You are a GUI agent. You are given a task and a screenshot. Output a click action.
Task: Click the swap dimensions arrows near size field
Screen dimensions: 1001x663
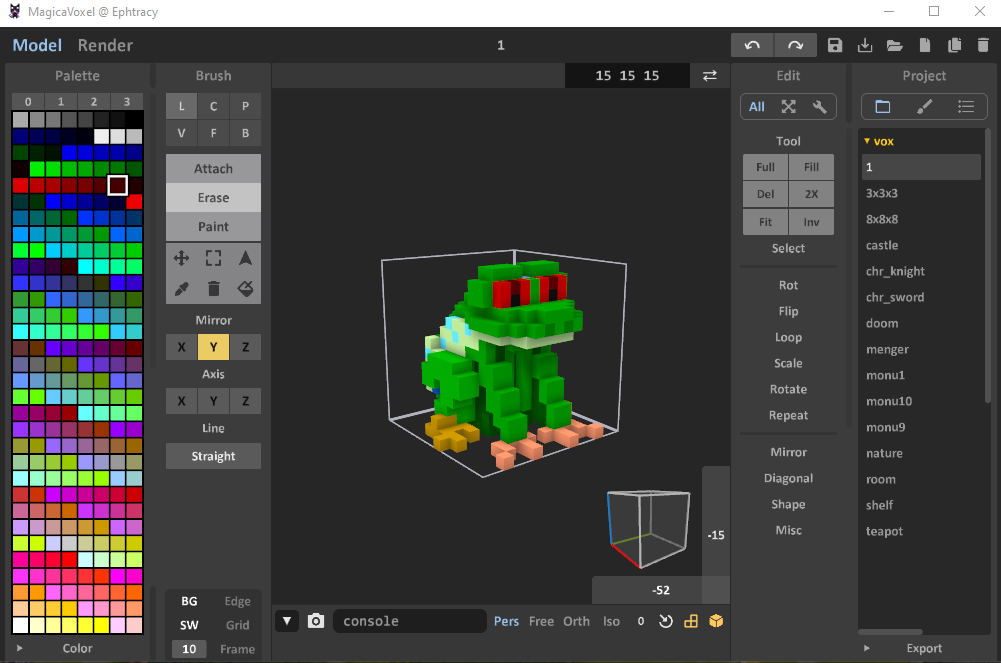(710, 75)
